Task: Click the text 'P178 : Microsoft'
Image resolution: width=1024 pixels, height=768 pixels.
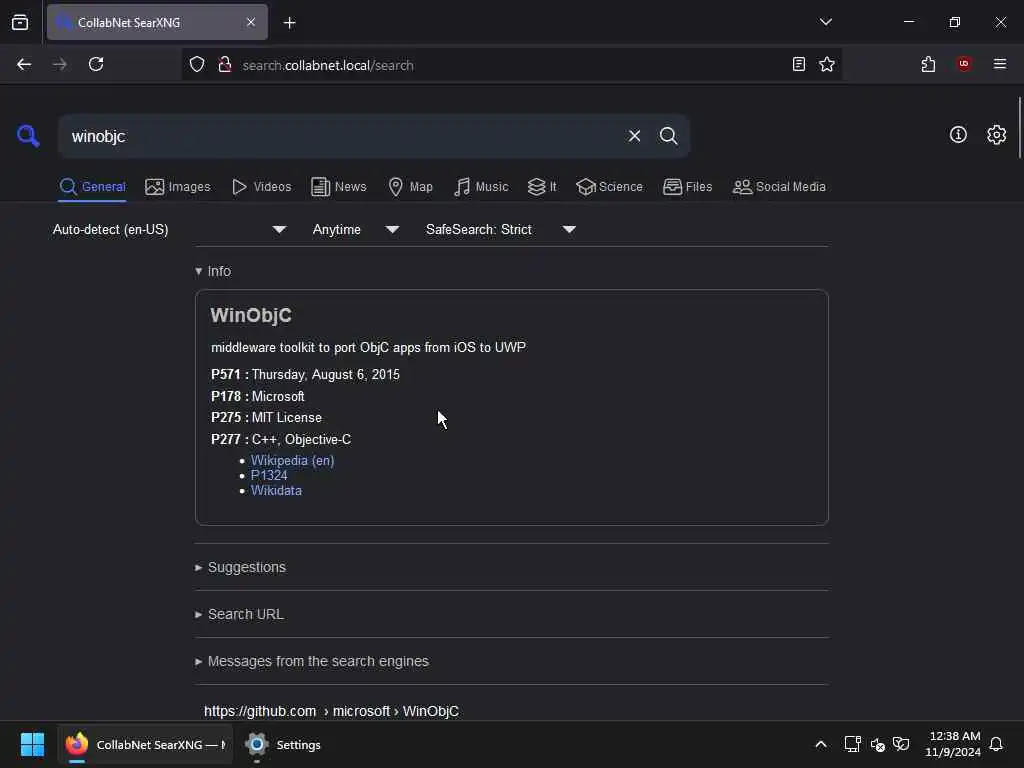Action: click(257, 396)
